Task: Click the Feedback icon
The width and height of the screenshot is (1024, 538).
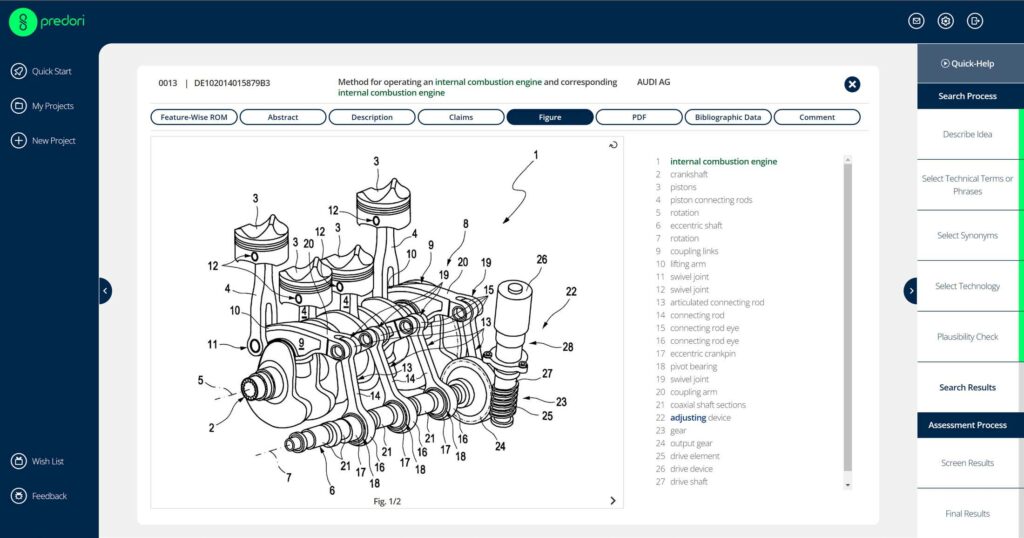Action: click(x=18, y=496)
